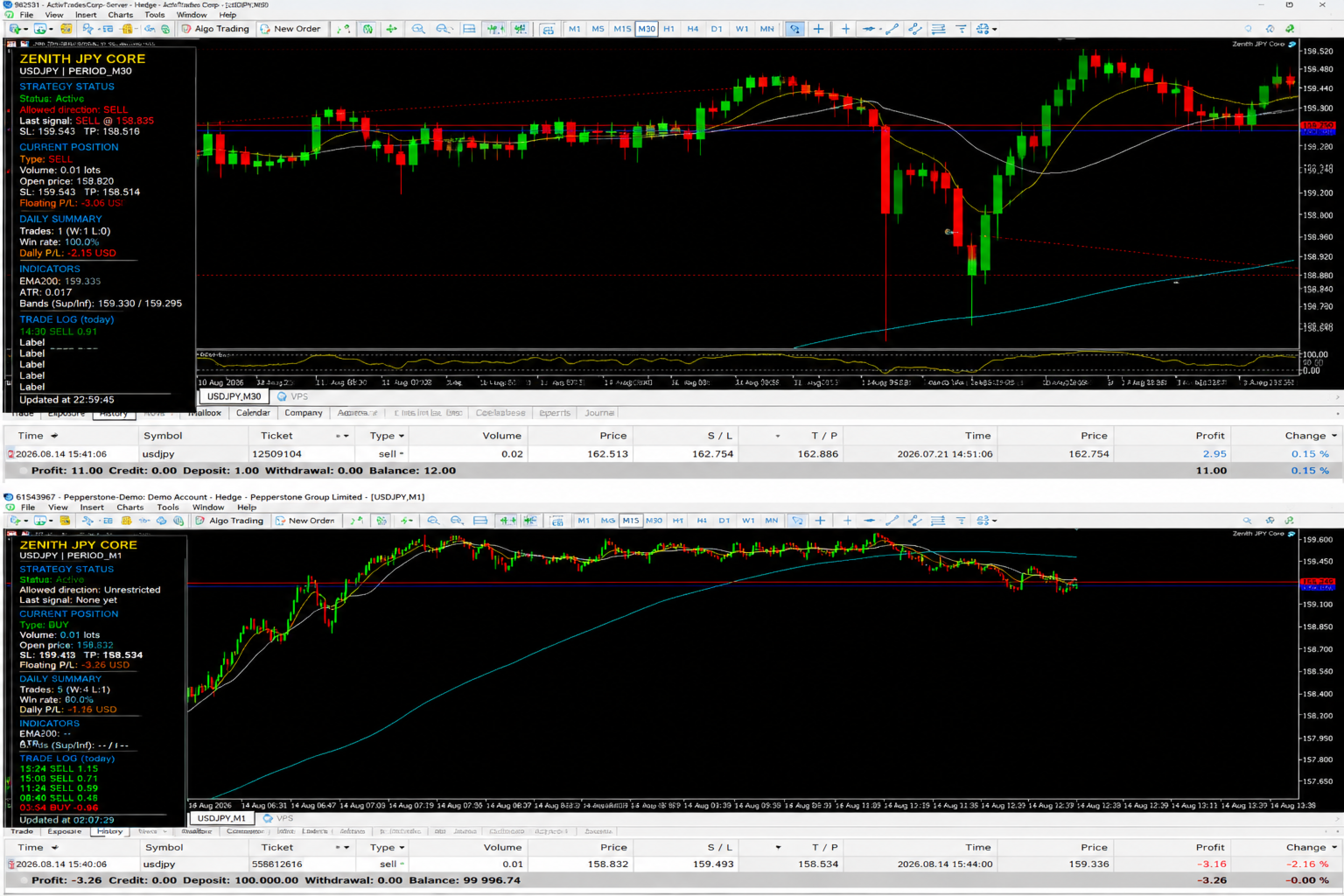Open Charts menu in top window

120,15
